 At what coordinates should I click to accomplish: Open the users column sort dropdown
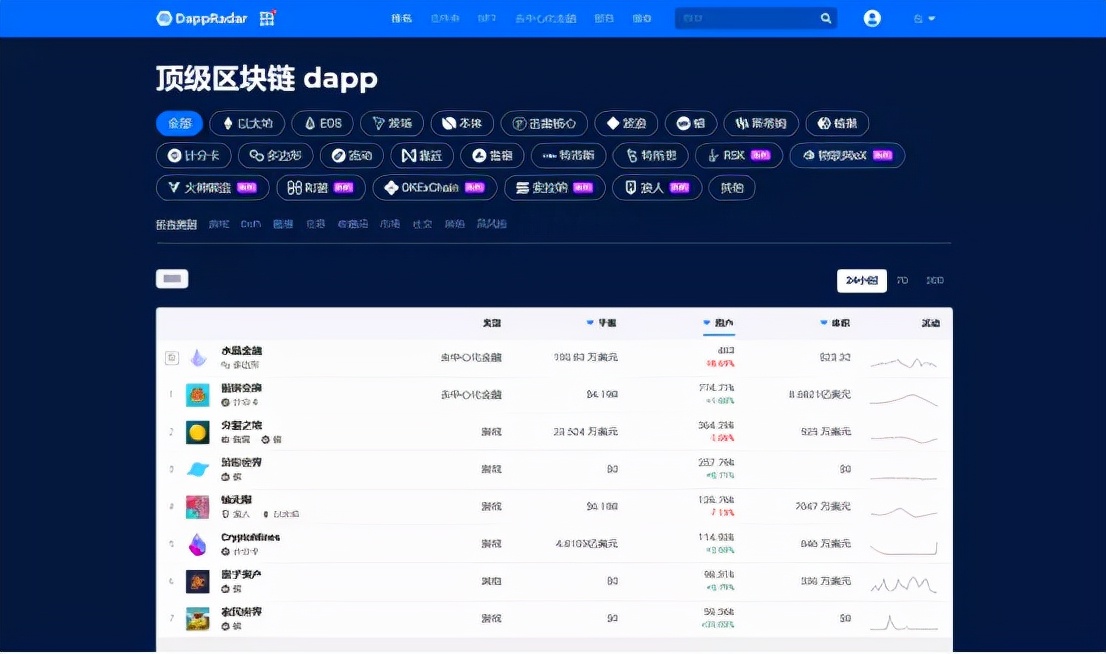pos(705,322)
